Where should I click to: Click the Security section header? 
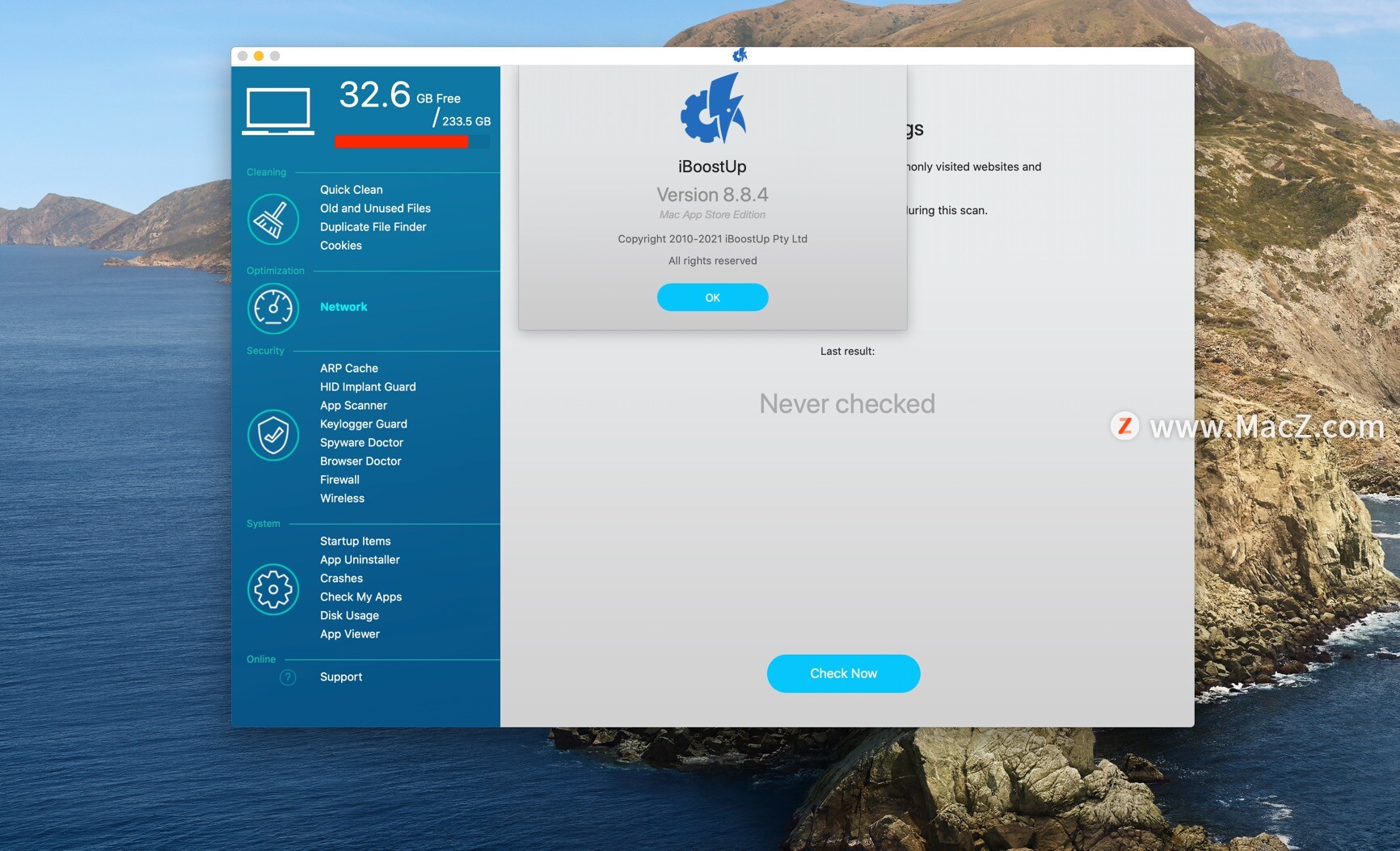[265, 351]
